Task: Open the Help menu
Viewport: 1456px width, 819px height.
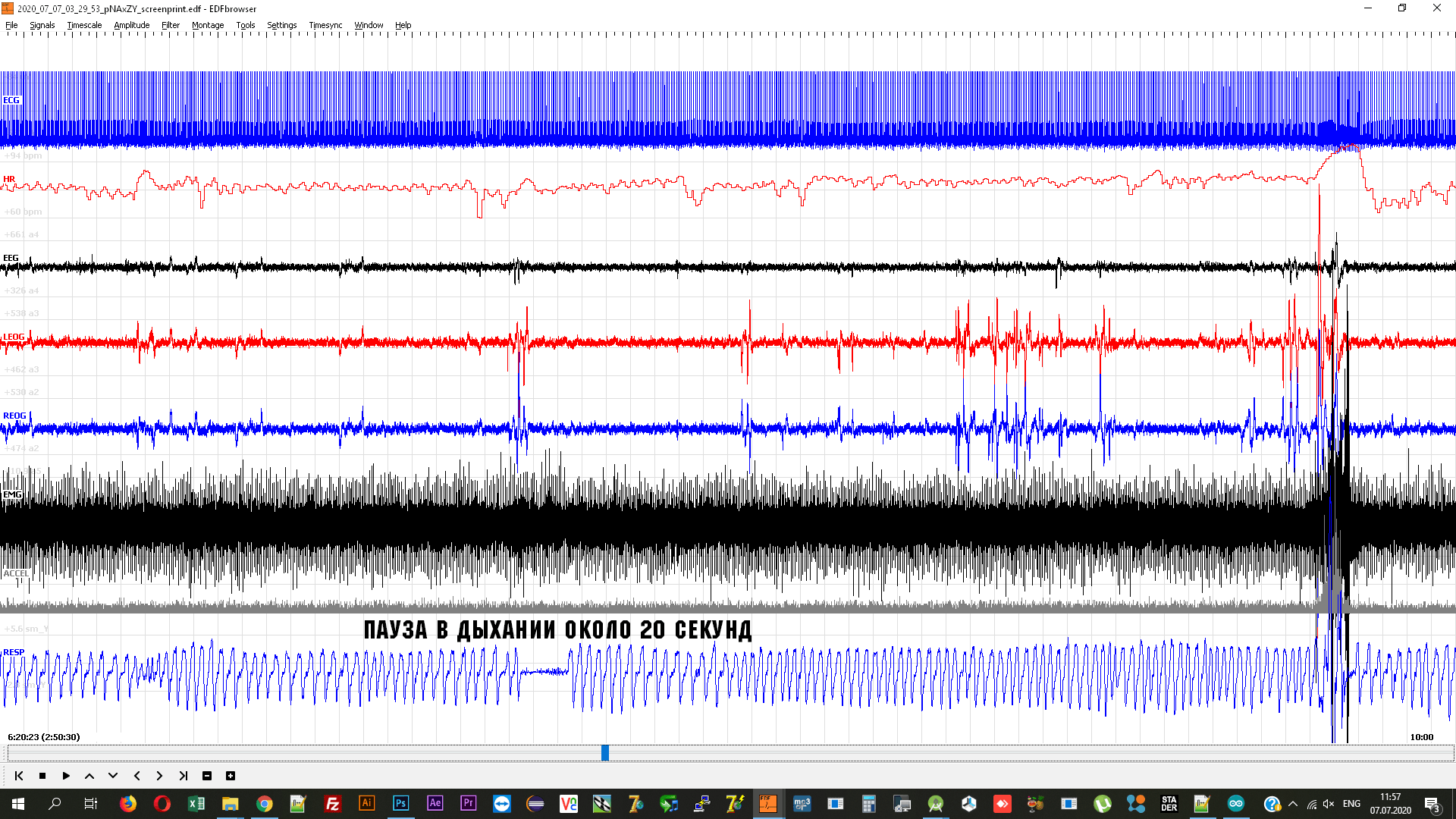Action: [403, 25]
